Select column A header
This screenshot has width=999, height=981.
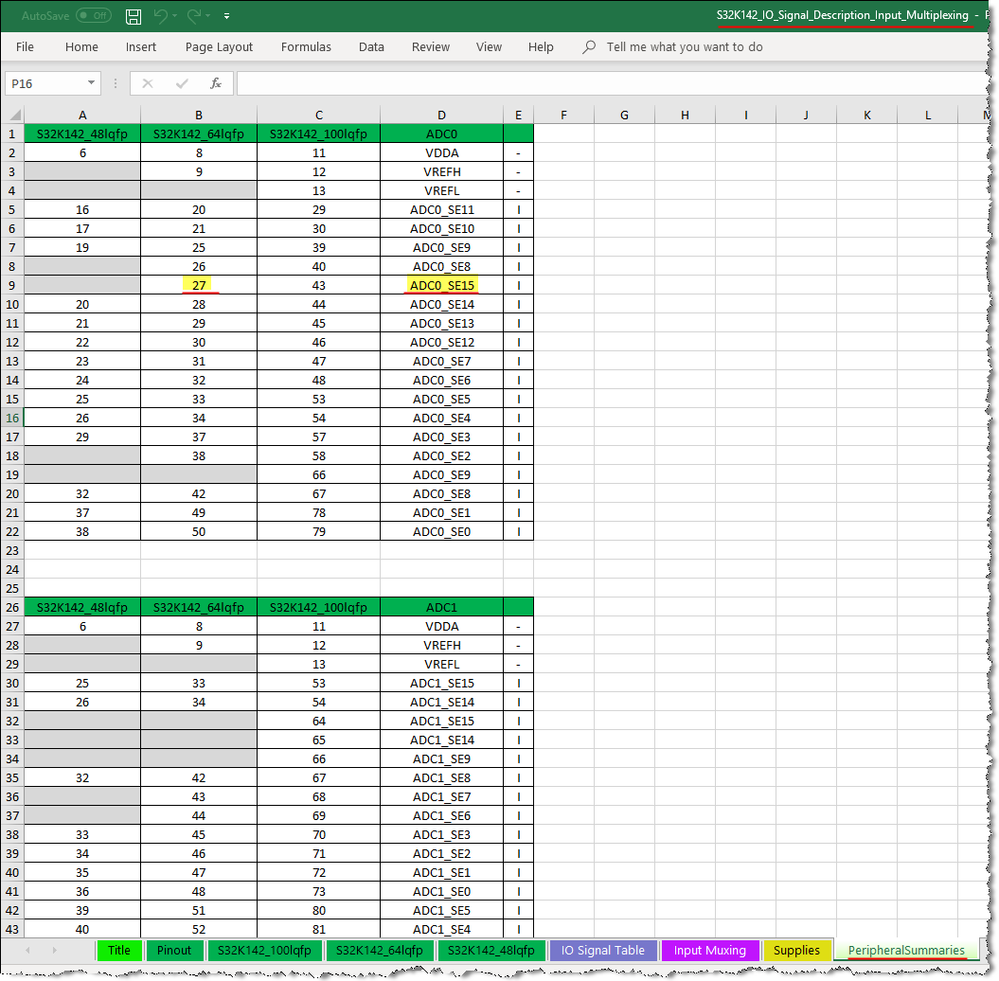coord(82,115)
